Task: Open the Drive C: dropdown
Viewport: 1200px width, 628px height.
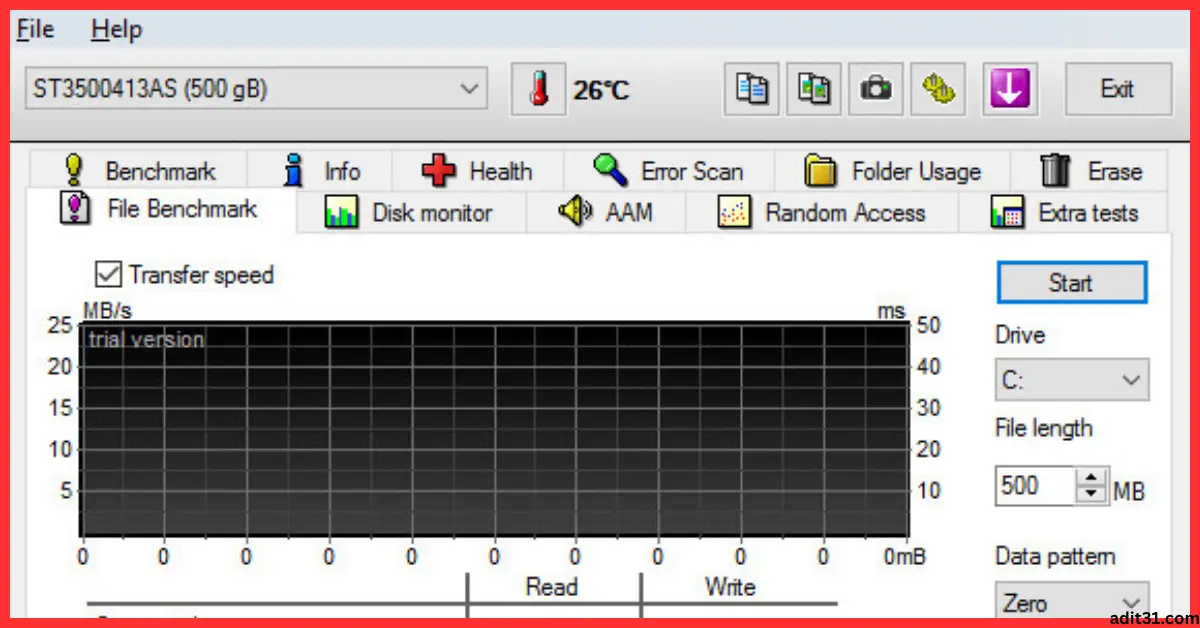Action: click(1072, 380)
